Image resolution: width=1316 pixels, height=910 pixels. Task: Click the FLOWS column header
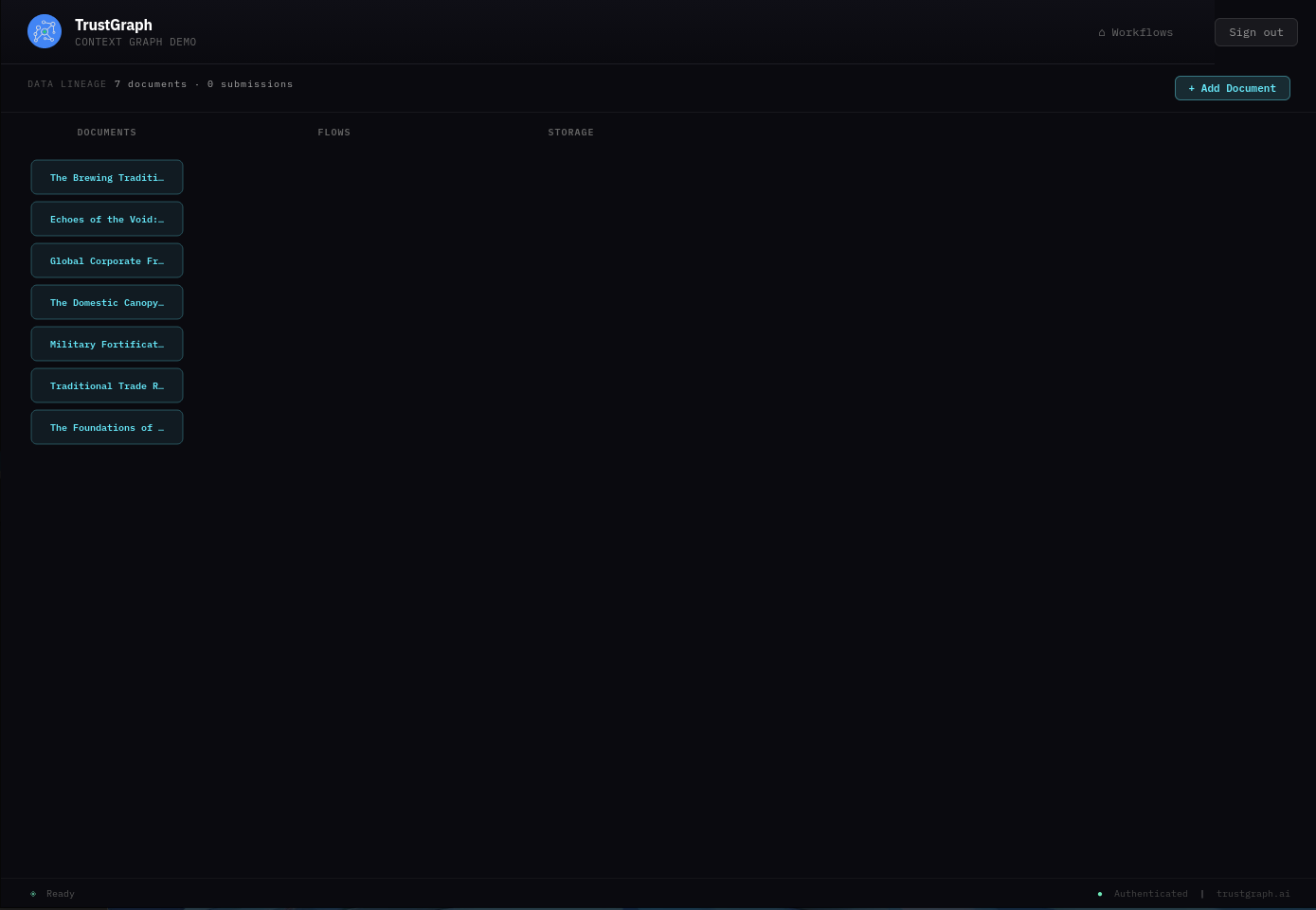click(334, 133)
